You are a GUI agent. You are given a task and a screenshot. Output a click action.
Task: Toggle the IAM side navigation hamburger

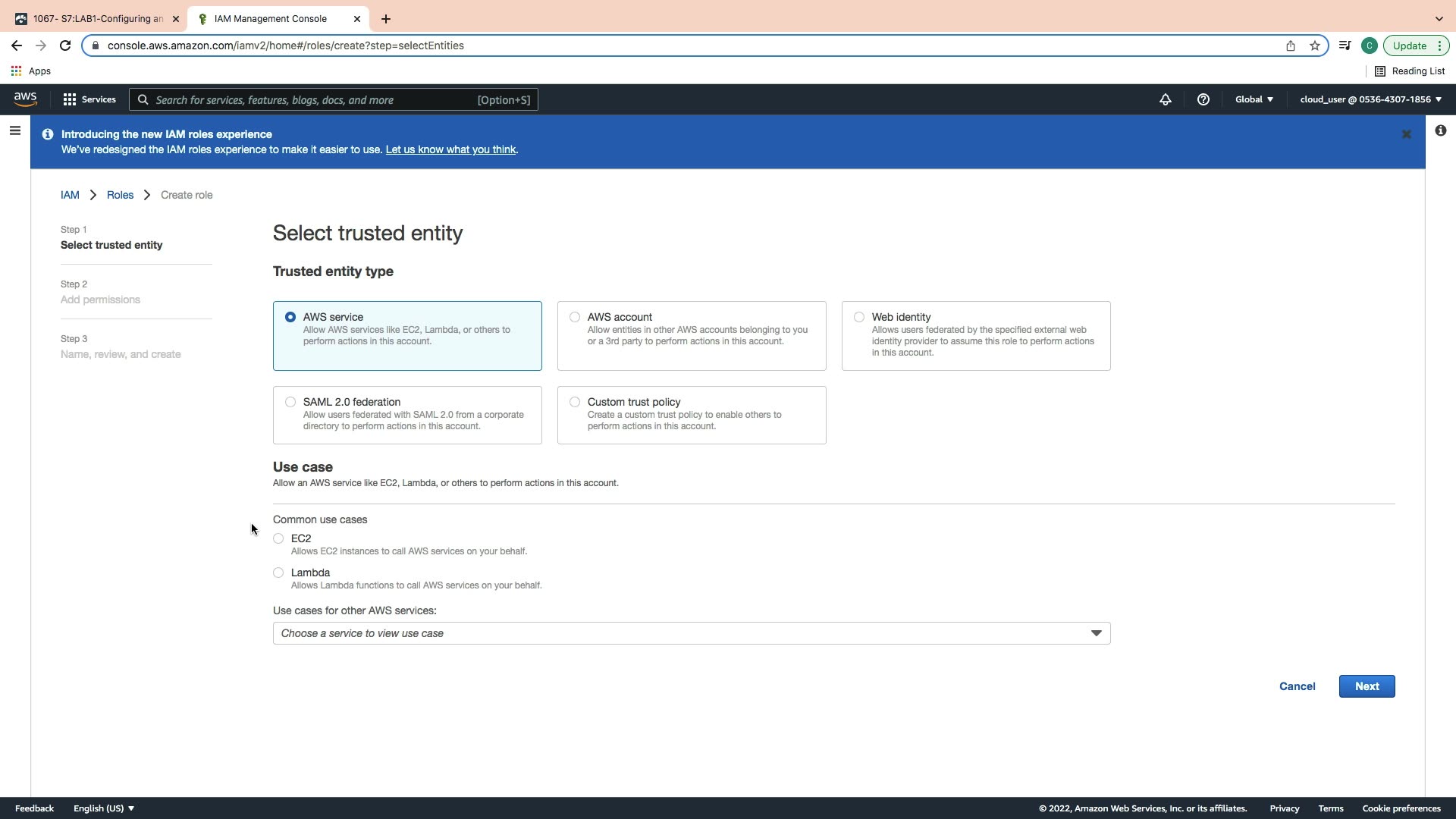coord(14,131)
